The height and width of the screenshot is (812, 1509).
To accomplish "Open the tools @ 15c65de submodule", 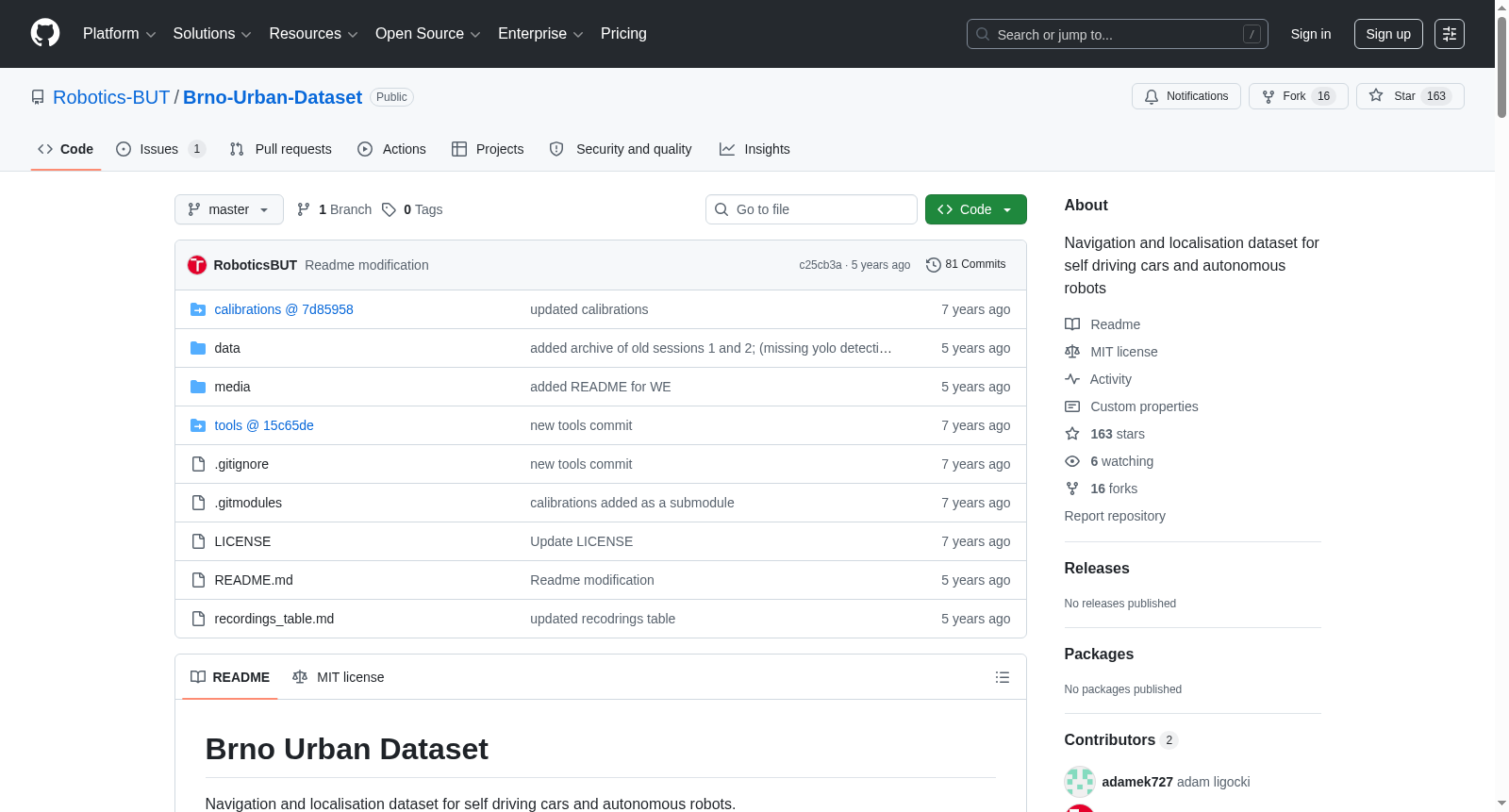I will (264, 425).
